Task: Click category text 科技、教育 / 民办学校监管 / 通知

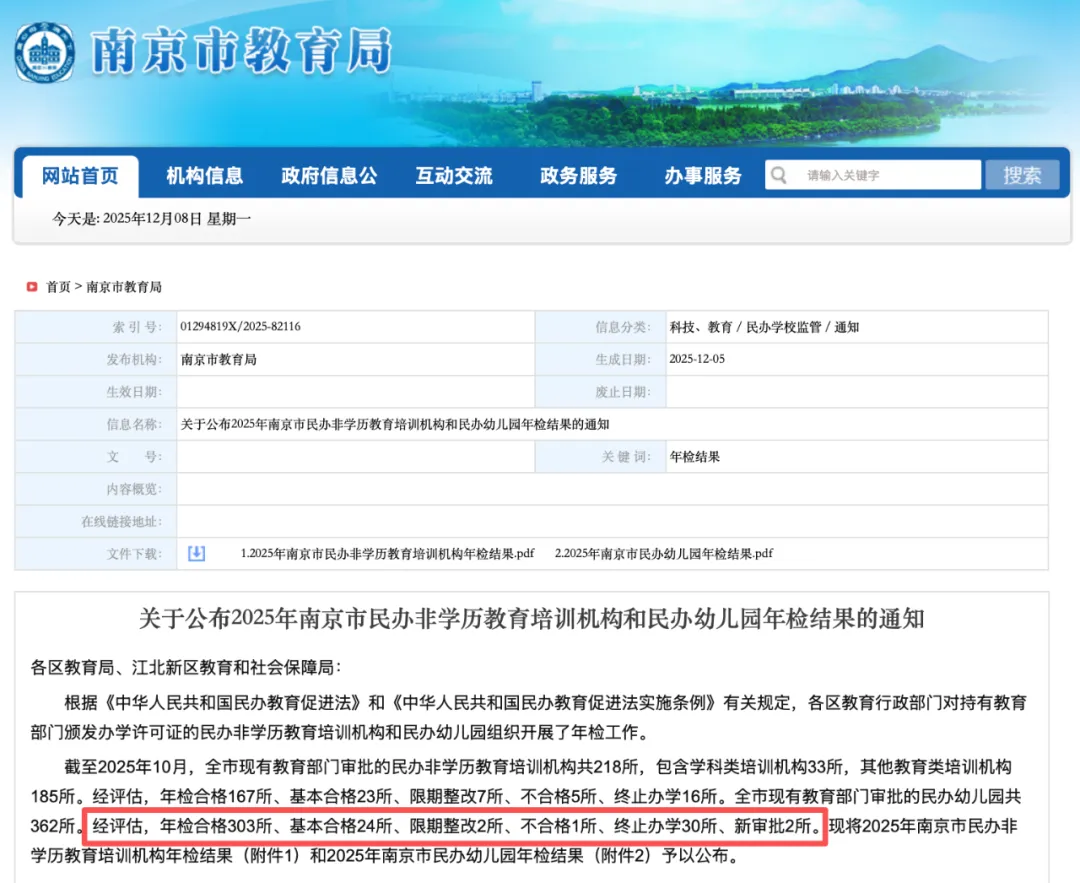Action: point(765,327)
